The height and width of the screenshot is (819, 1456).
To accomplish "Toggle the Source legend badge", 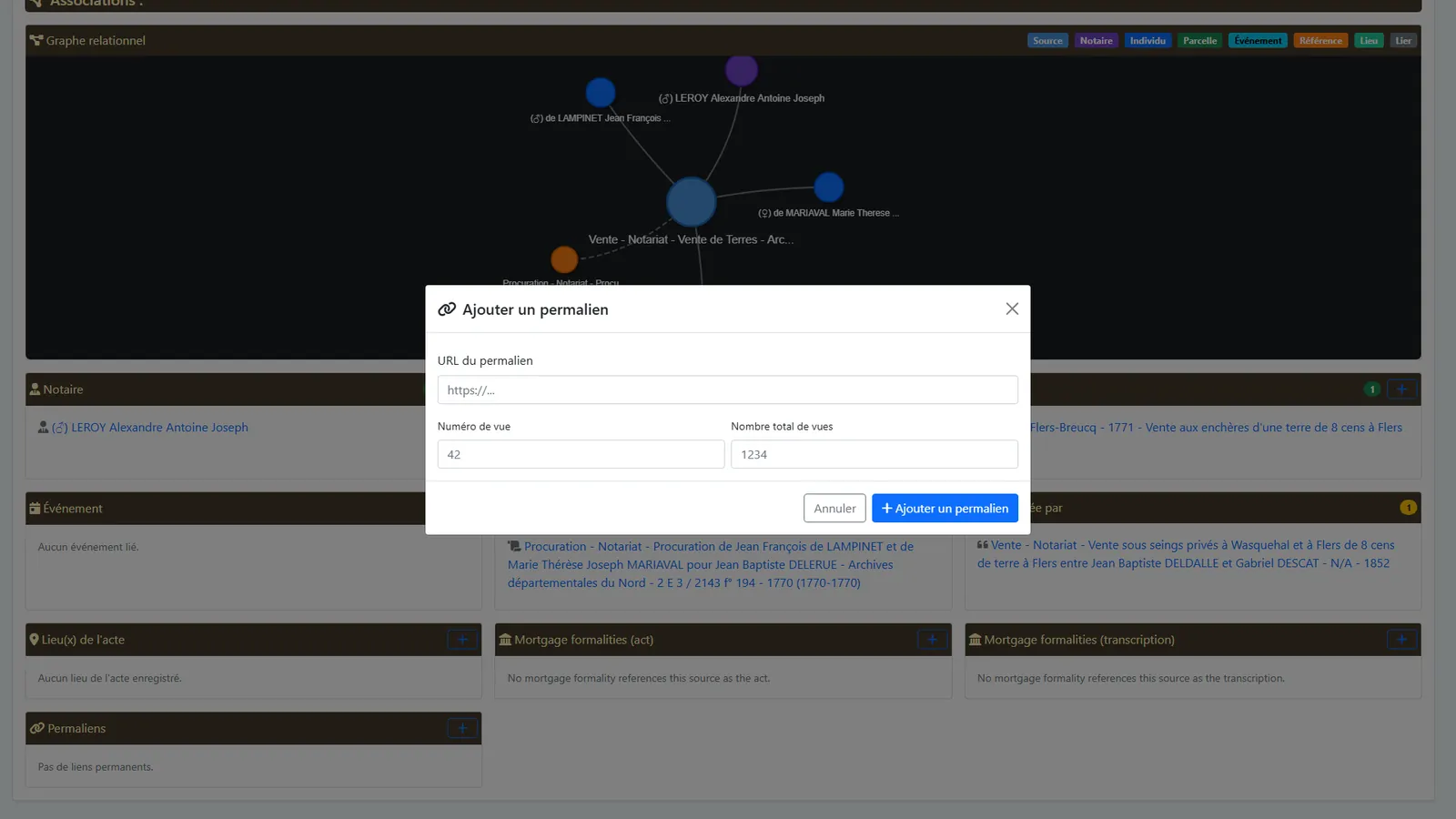I will [1047, 41].
